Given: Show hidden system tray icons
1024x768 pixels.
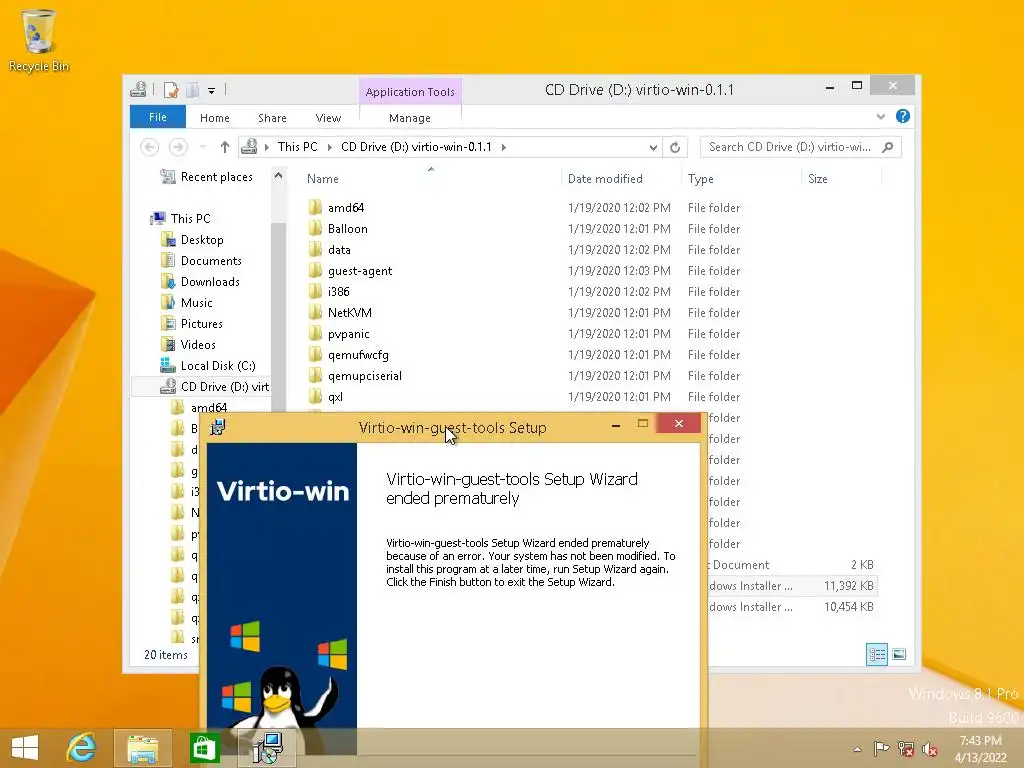Looking at the screenshot, I should click(857, 749).
